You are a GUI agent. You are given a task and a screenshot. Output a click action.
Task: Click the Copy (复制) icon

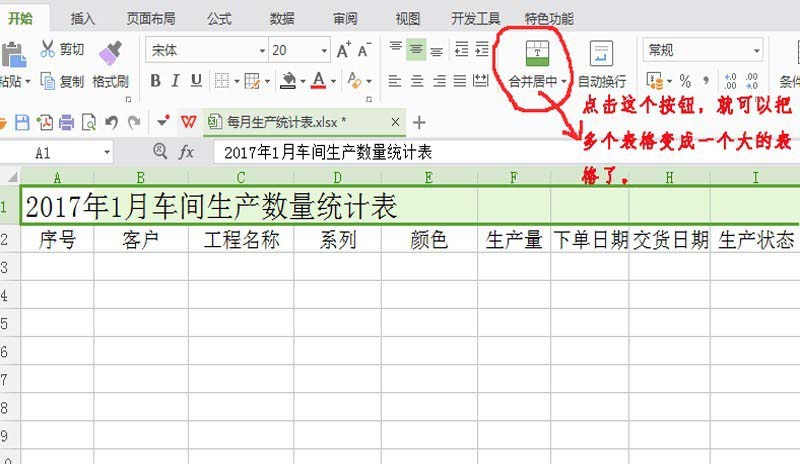[47, 81]
